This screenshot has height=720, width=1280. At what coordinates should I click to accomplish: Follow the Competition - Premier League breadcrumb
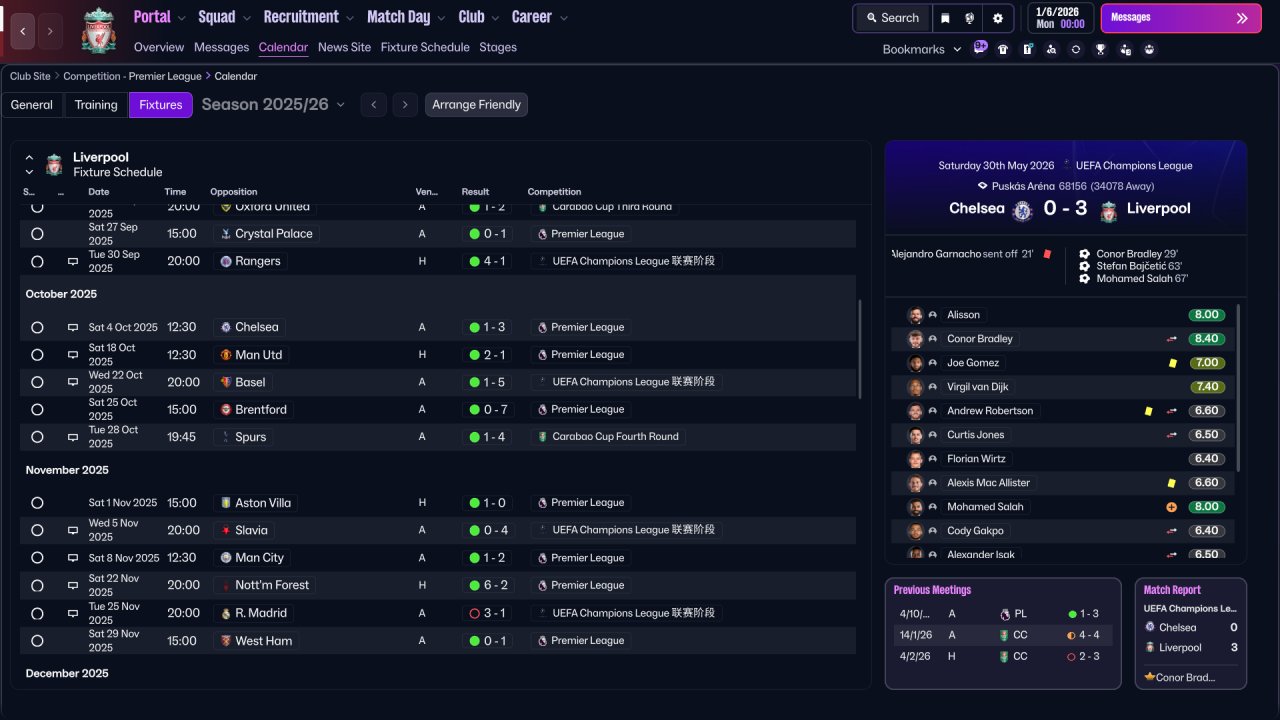click(x=132, y=76)
